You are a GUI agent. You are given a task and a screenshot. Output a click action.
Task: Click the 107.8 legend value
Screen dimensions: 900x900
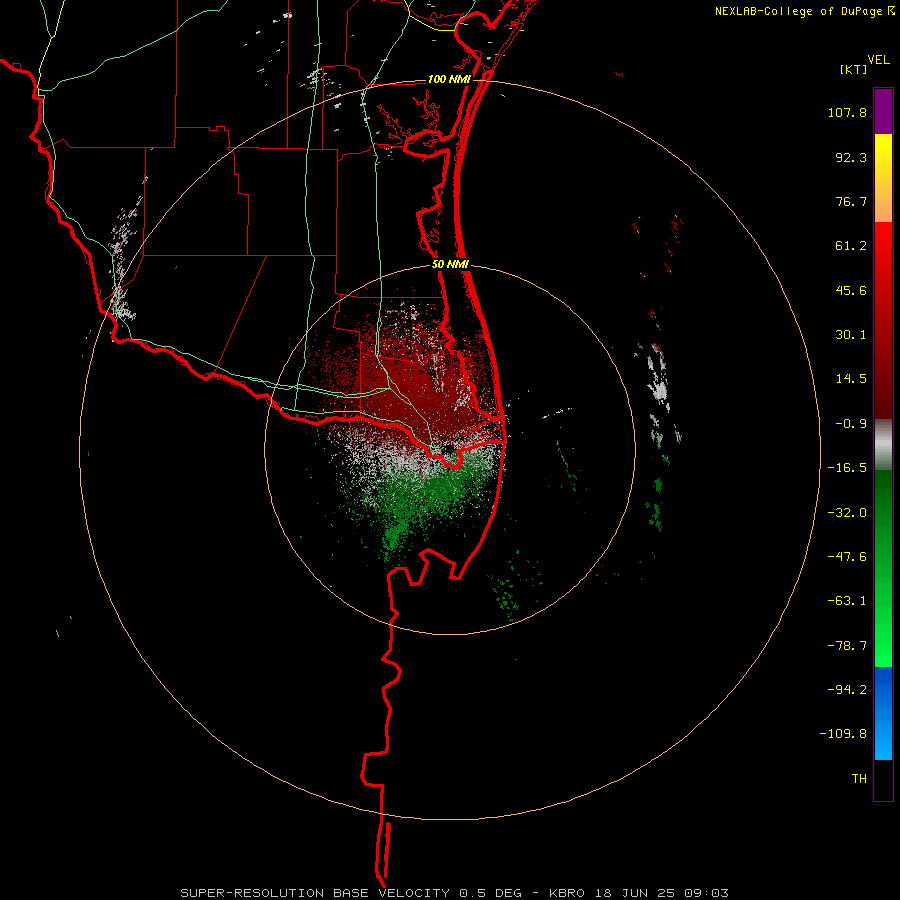[847, 112]
